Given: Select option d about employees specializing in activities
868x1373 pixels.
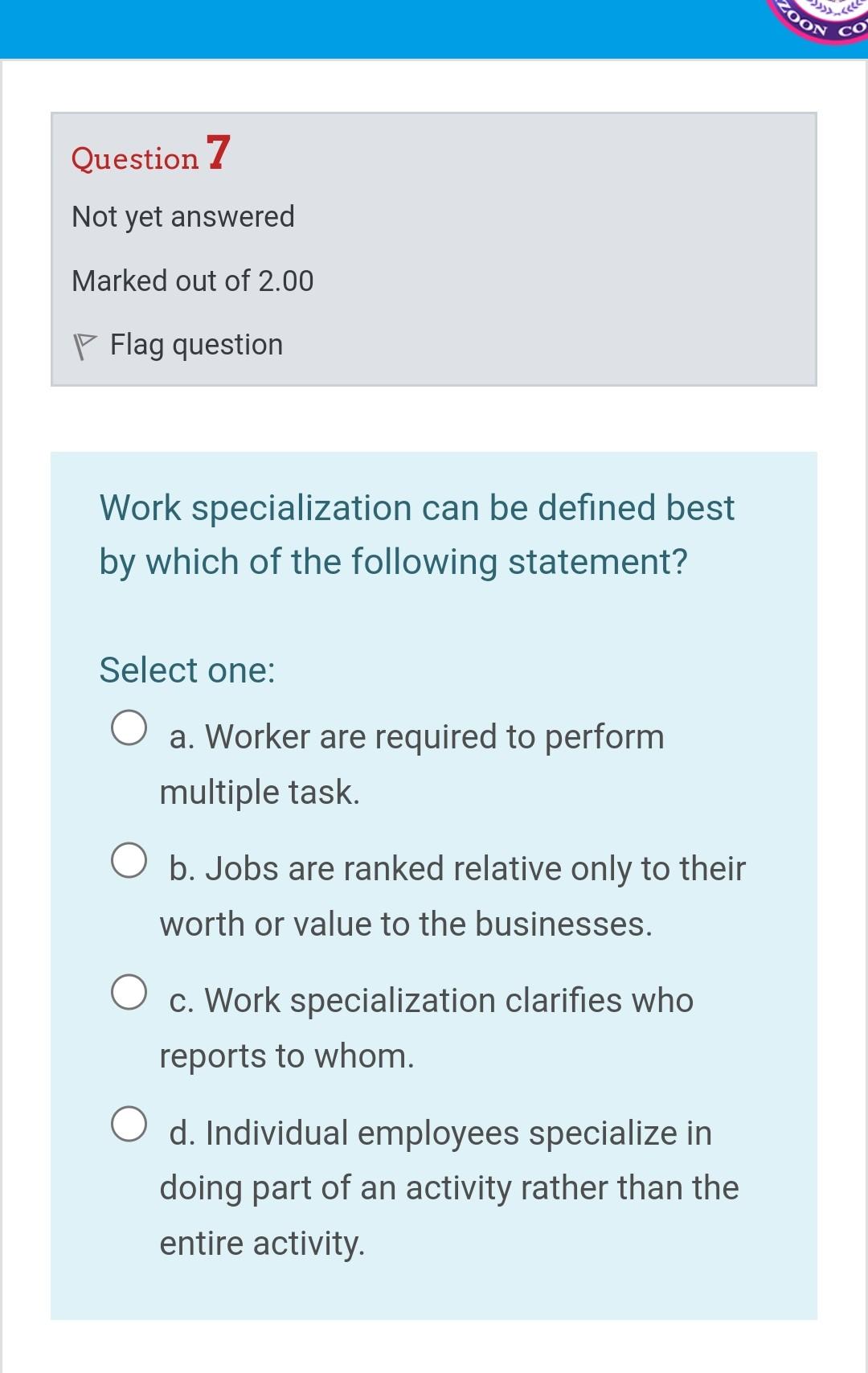Looking at the screenshot, I should (129, 1122).
